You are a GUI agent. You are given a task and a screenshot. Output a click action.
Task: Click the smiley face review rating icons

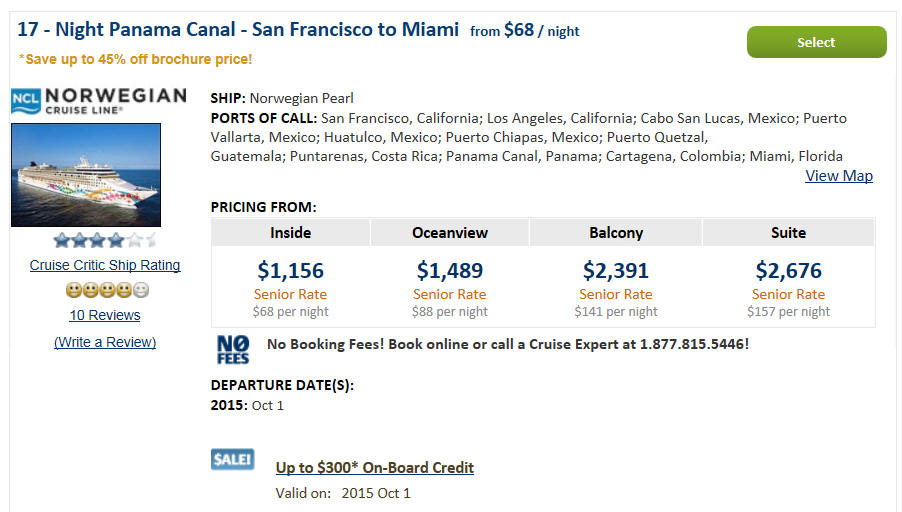pyautogui.click(x=107, y=290)
